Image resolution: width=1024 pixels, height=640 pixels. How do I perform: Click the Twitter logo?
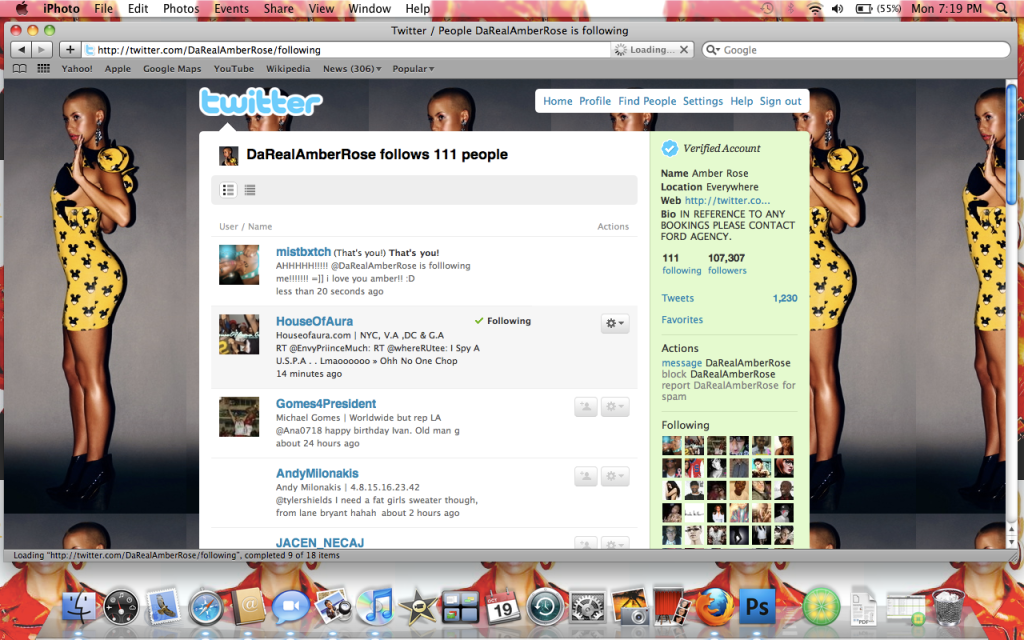(260, 103)
